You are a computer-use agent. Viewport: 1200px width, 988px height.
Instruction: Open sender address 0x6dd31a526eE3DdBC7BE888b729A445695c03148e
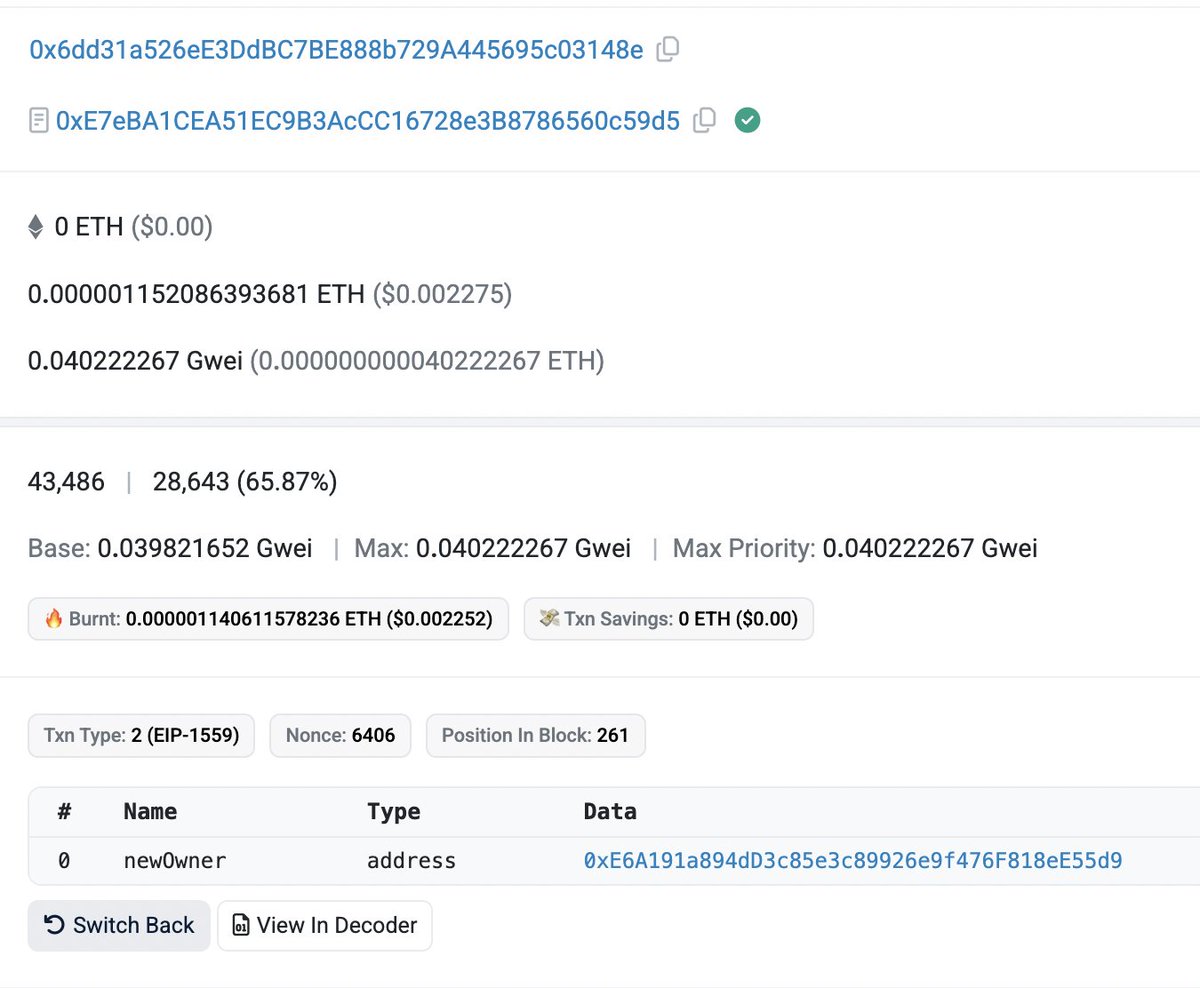point(336,50)
